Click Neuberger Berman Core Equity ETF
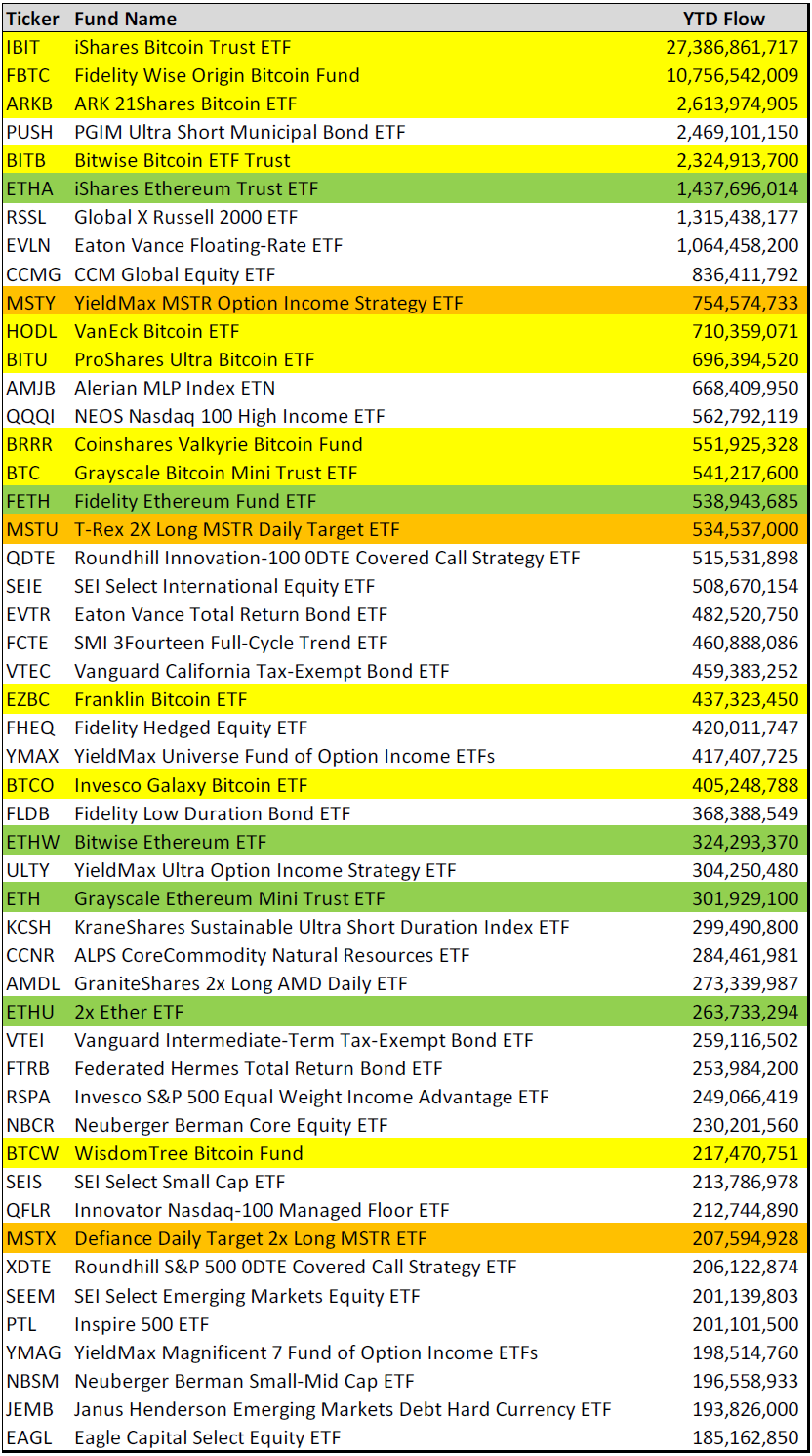Image resolution: width=812 pixels, height=1456 pixels. [x=231, y=1125]
